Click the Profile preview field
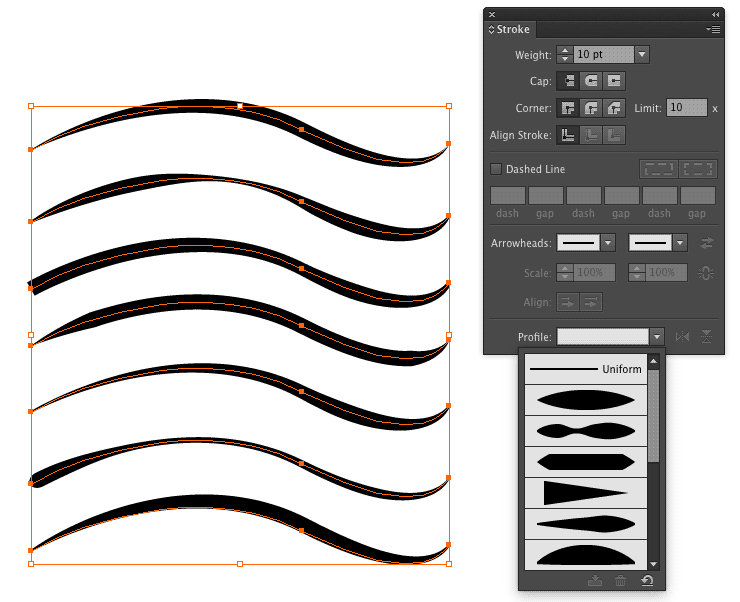Screen dimensions: 740x602 click(603, 337)
